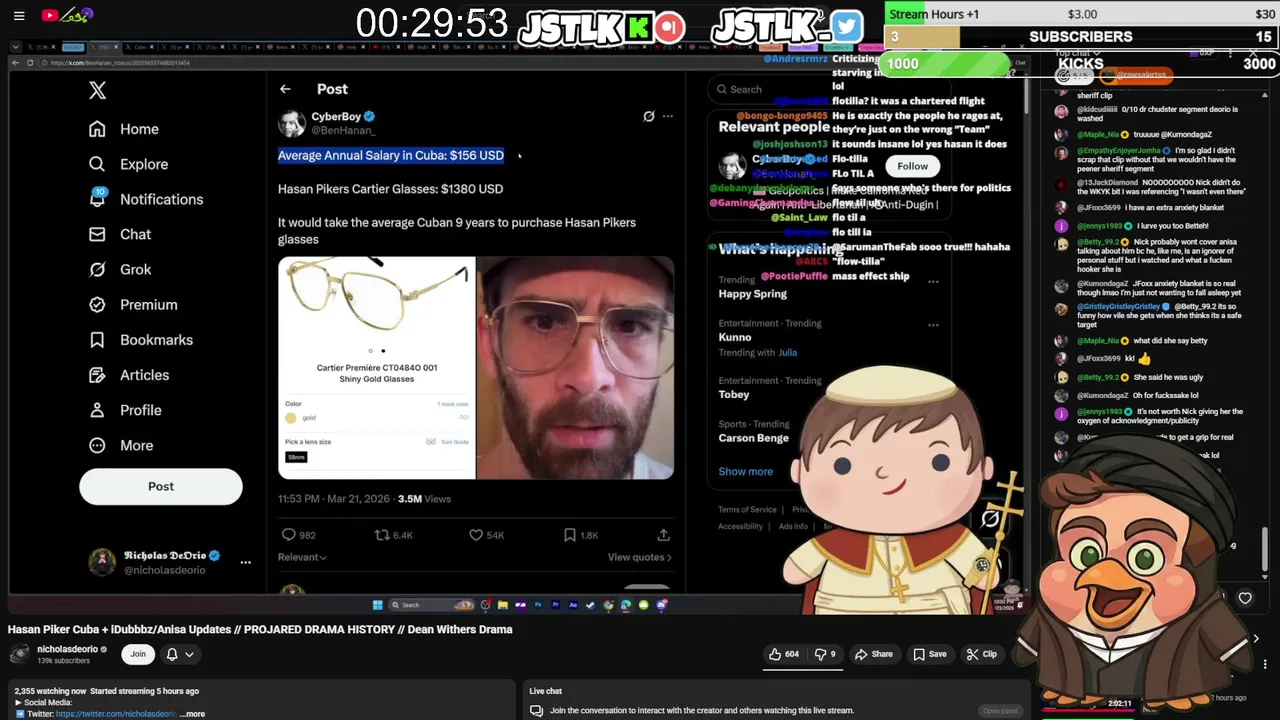This screenshot has width=1280, height=720.
Task: Open the photo of man wearing glasses
Action: (575, 368)
